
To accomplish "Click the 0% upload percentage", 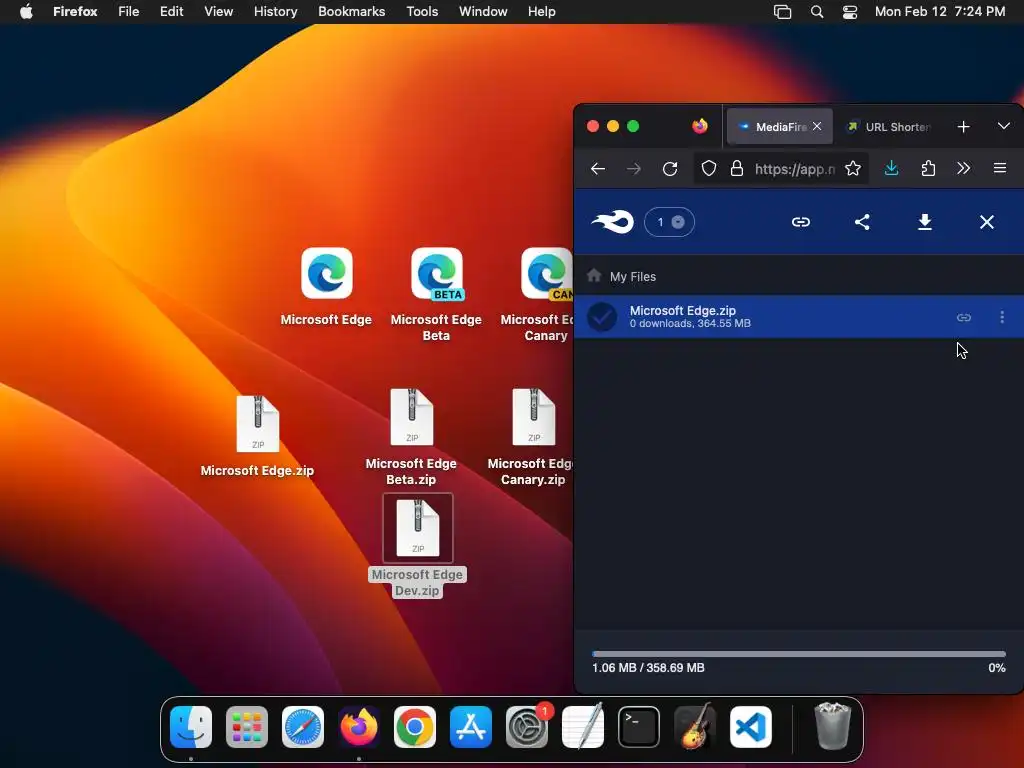I will 997,668.
